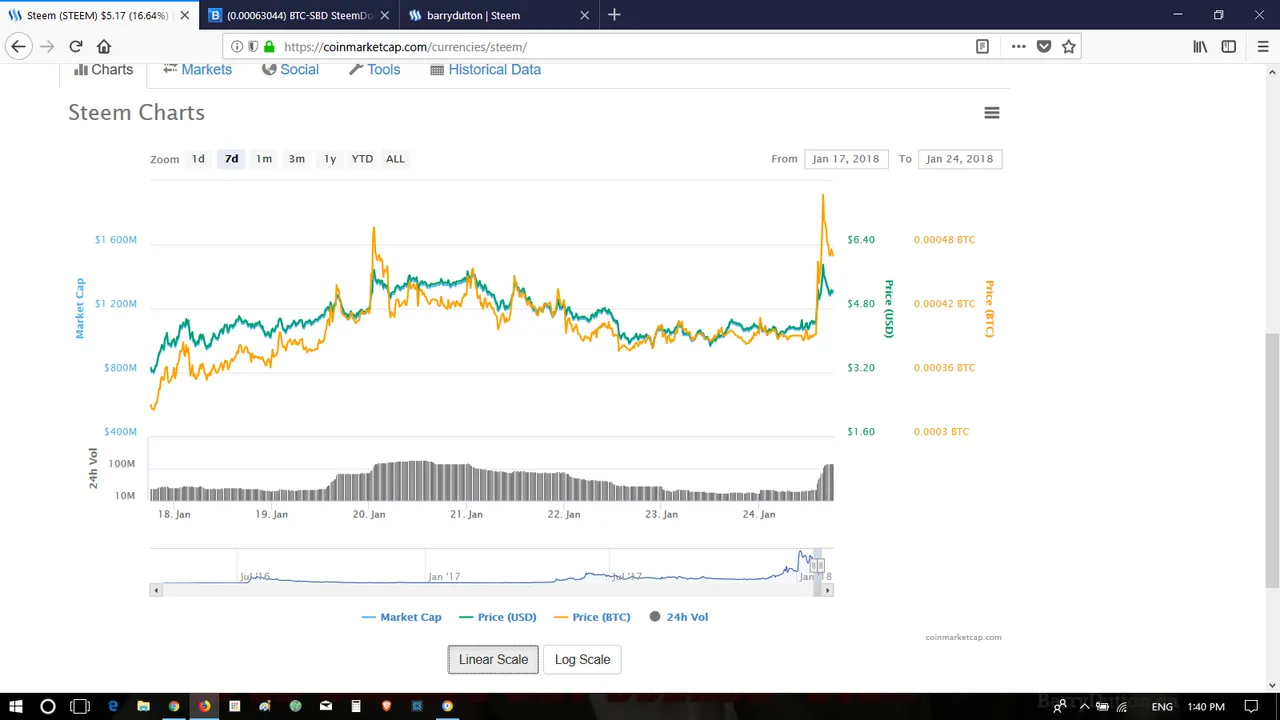Screen dimensions: 1280x720
Task: Open the Firefox library icon
Action: (x=1200, y=46)
